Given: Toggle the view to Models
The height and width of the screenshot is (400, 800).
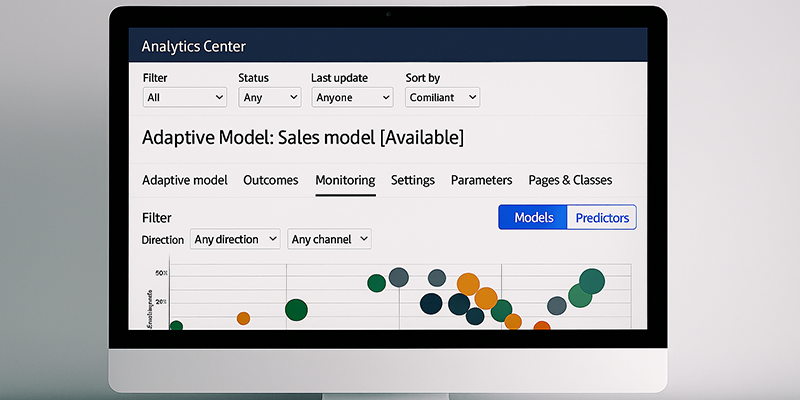Looking at the screenshot, I should (533, 217).
